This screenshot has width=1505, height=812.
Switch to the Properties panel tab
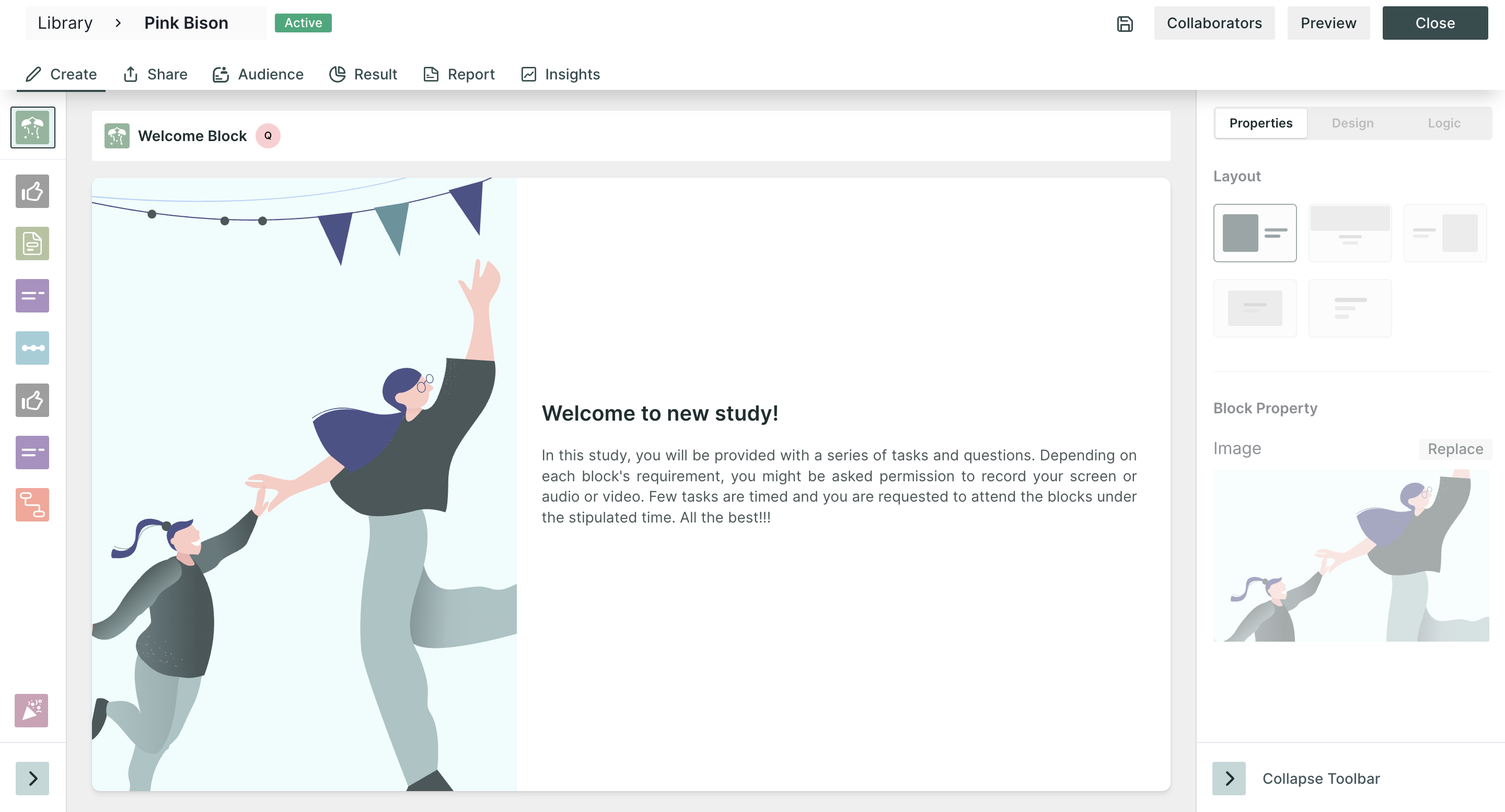(1261, 123)
